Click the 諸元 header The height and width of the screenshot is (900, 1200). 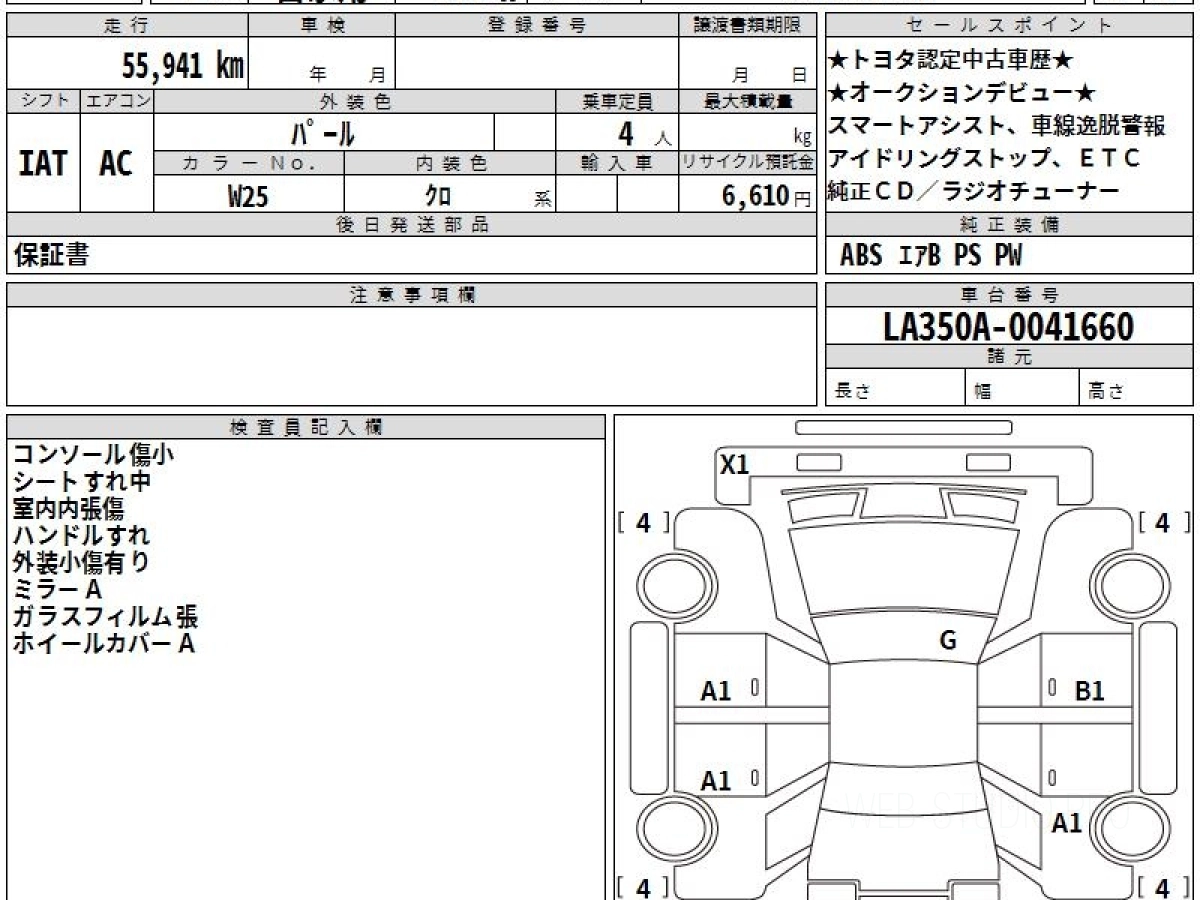point(1009,357)
